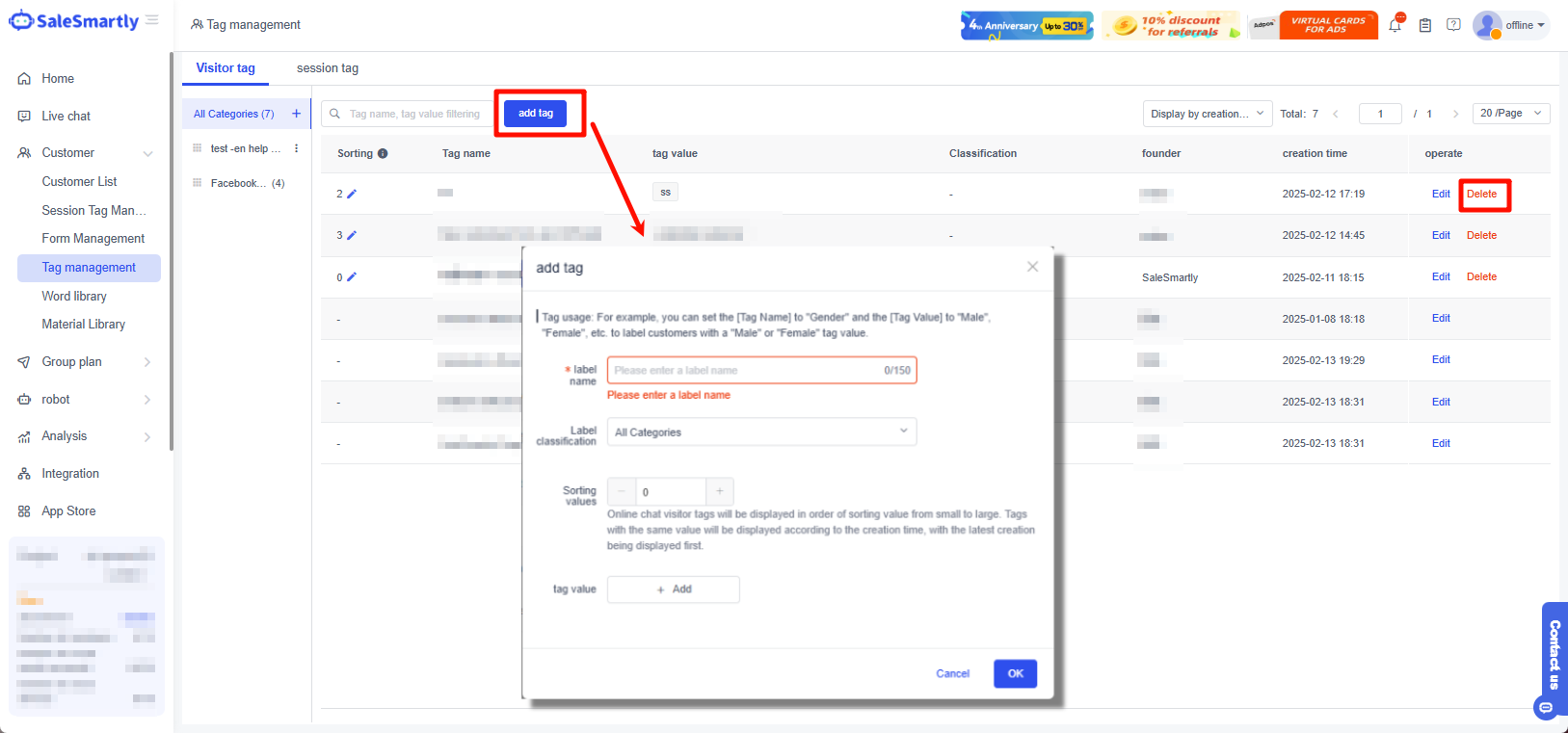Click the Sorting info icon

tap(383, 154)
